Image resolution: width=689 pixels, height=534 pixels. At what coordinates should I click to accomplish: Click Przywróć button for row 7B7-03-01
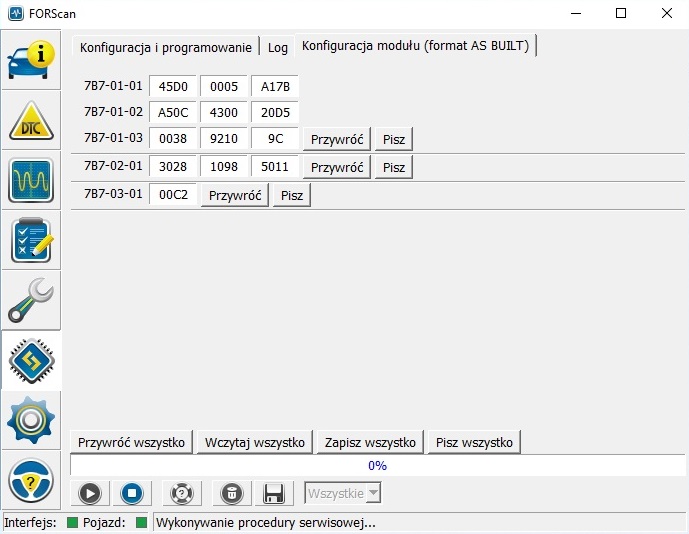pos(235,195)
